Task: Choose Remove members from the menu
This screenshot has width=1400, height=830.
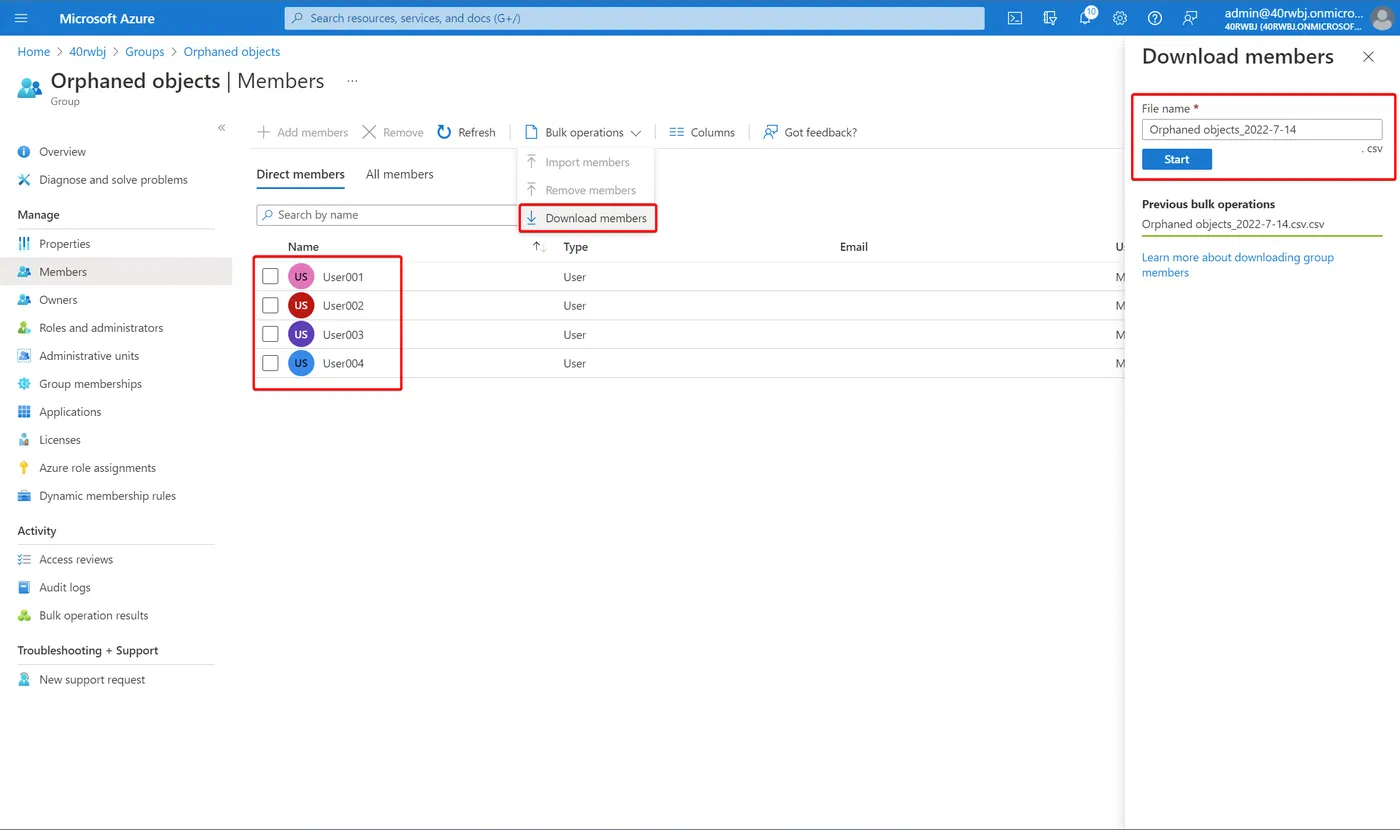Action: pyautogui.click(x=587, y=190)
